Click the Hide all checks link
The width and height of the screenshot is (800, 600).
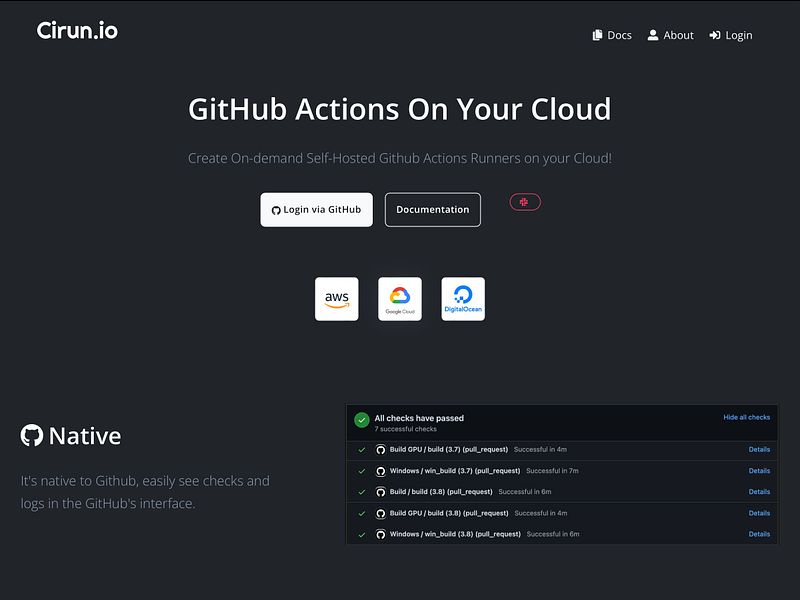point(746,417)
